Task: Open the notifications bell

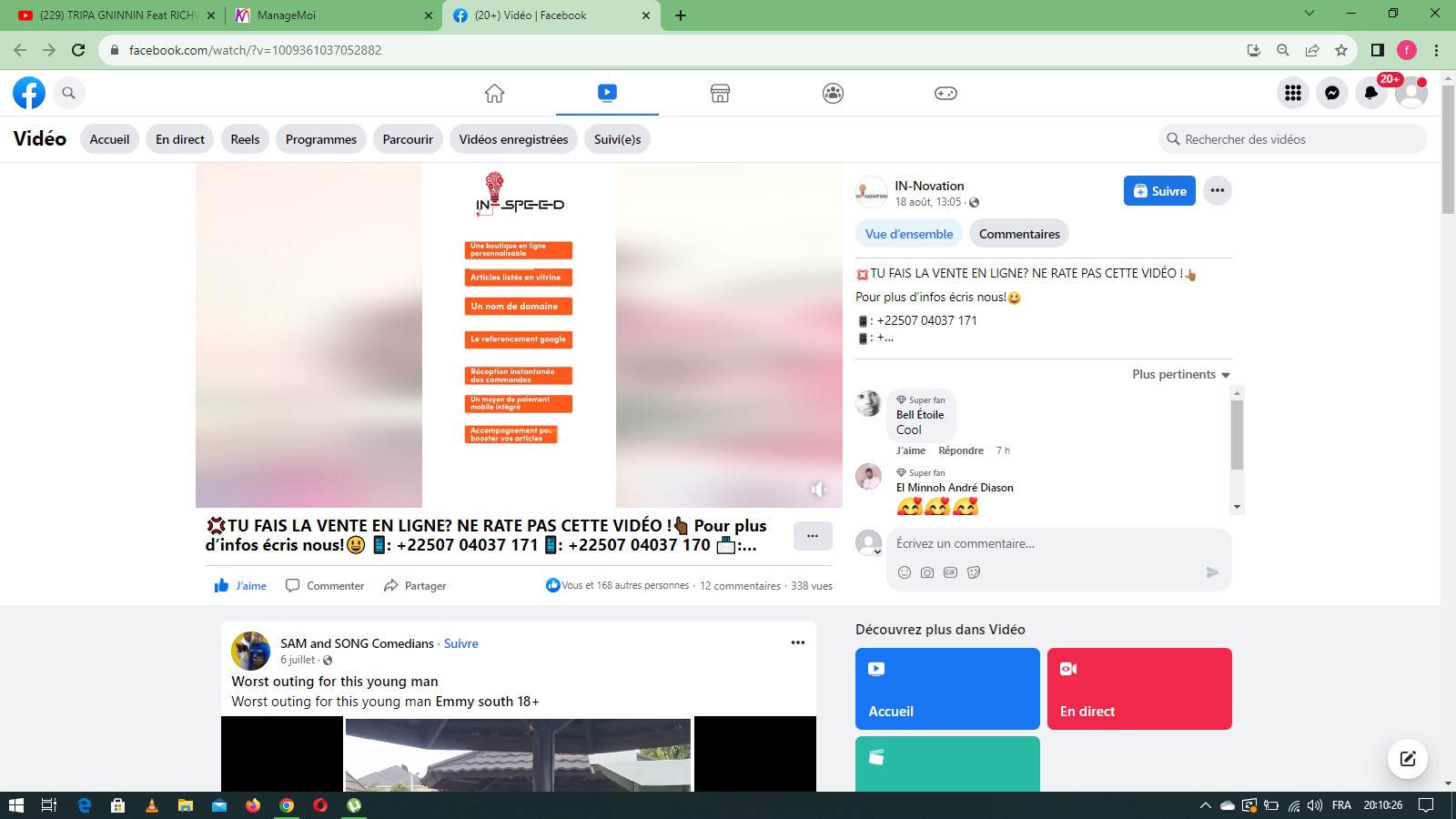Action: pyautogui.click(x=1371, y=93)
